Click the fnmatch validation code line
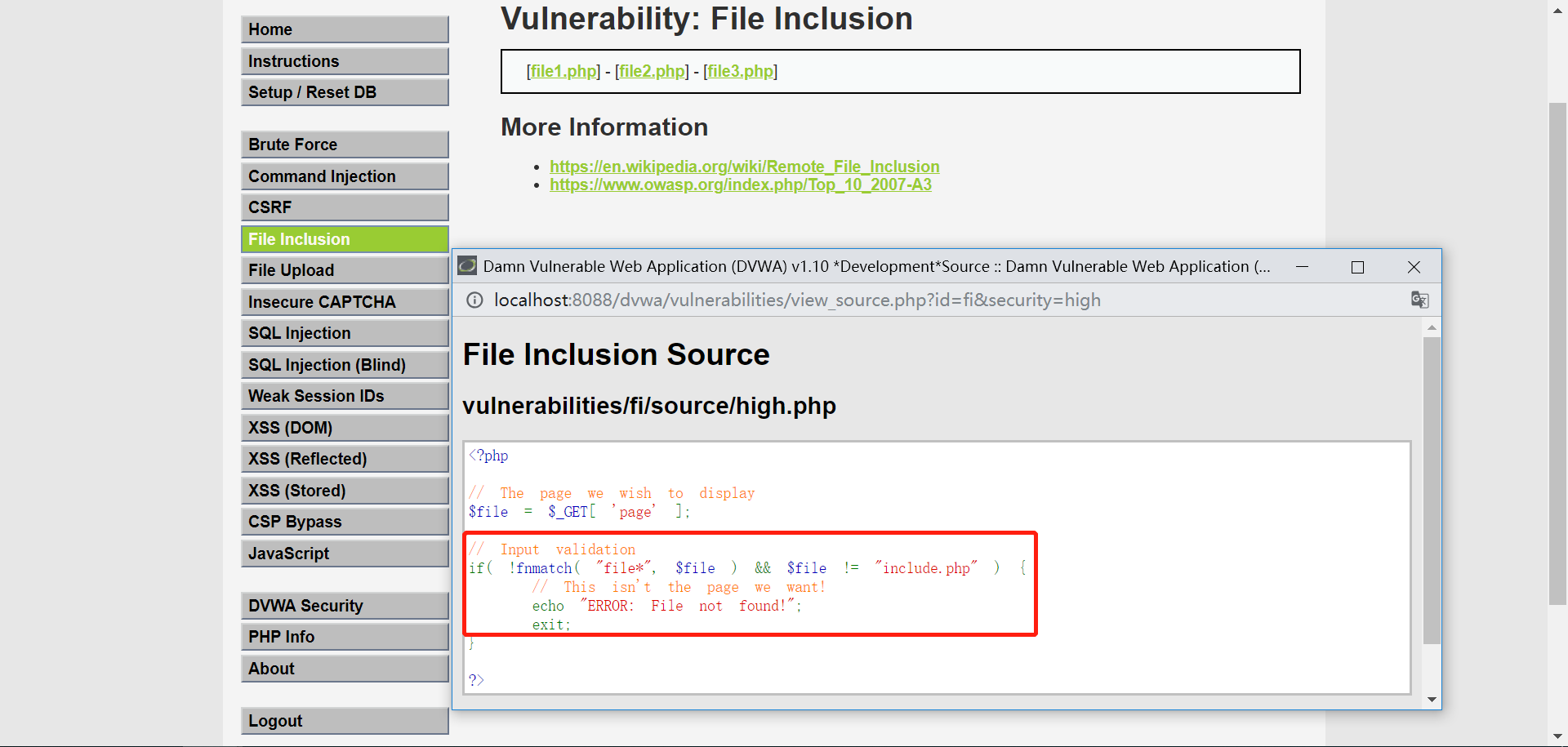 coord(748,568)
